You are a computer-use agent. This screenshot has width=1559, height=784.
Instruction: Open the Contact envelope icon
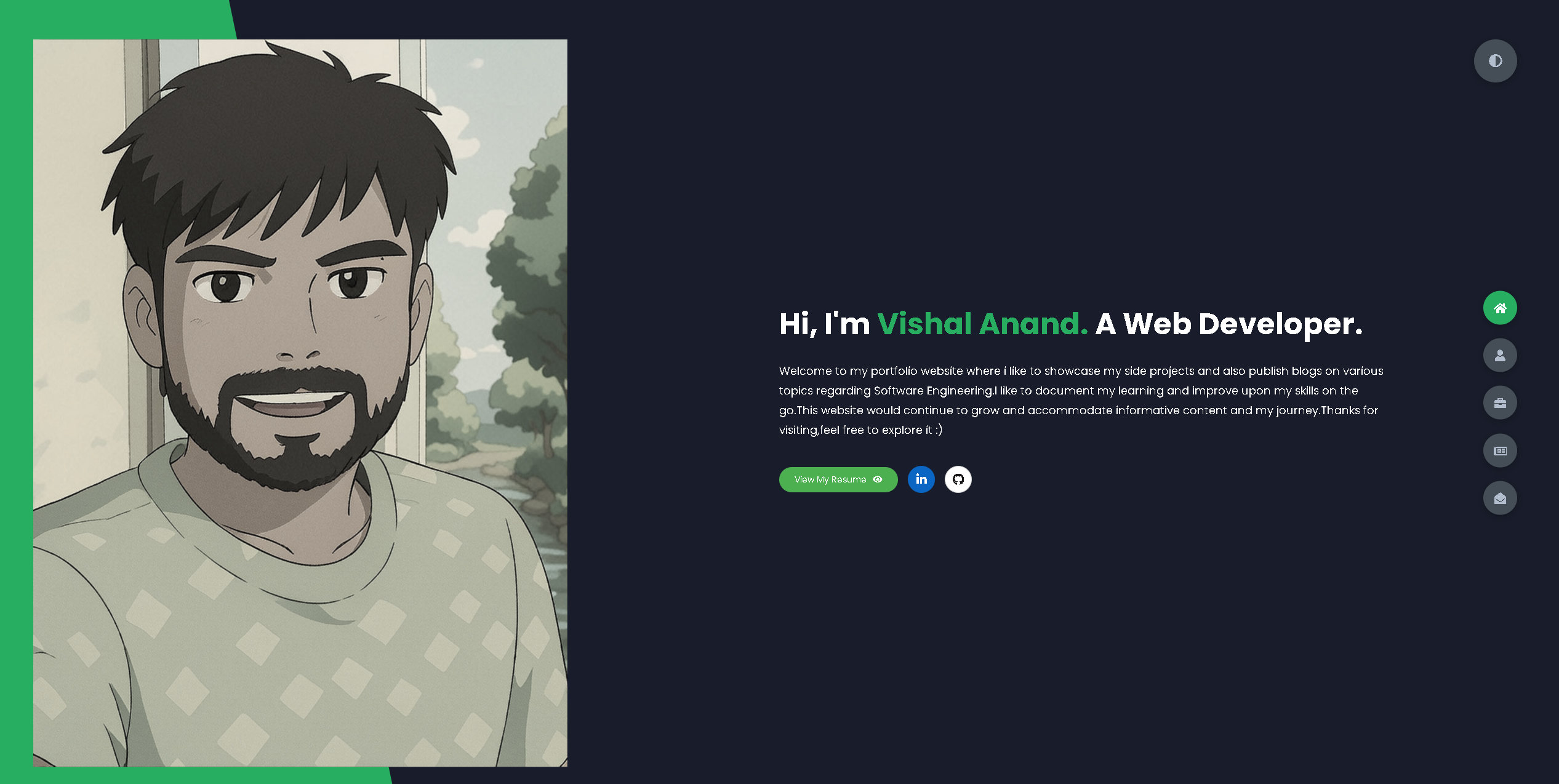click(x=1500, y=498)
